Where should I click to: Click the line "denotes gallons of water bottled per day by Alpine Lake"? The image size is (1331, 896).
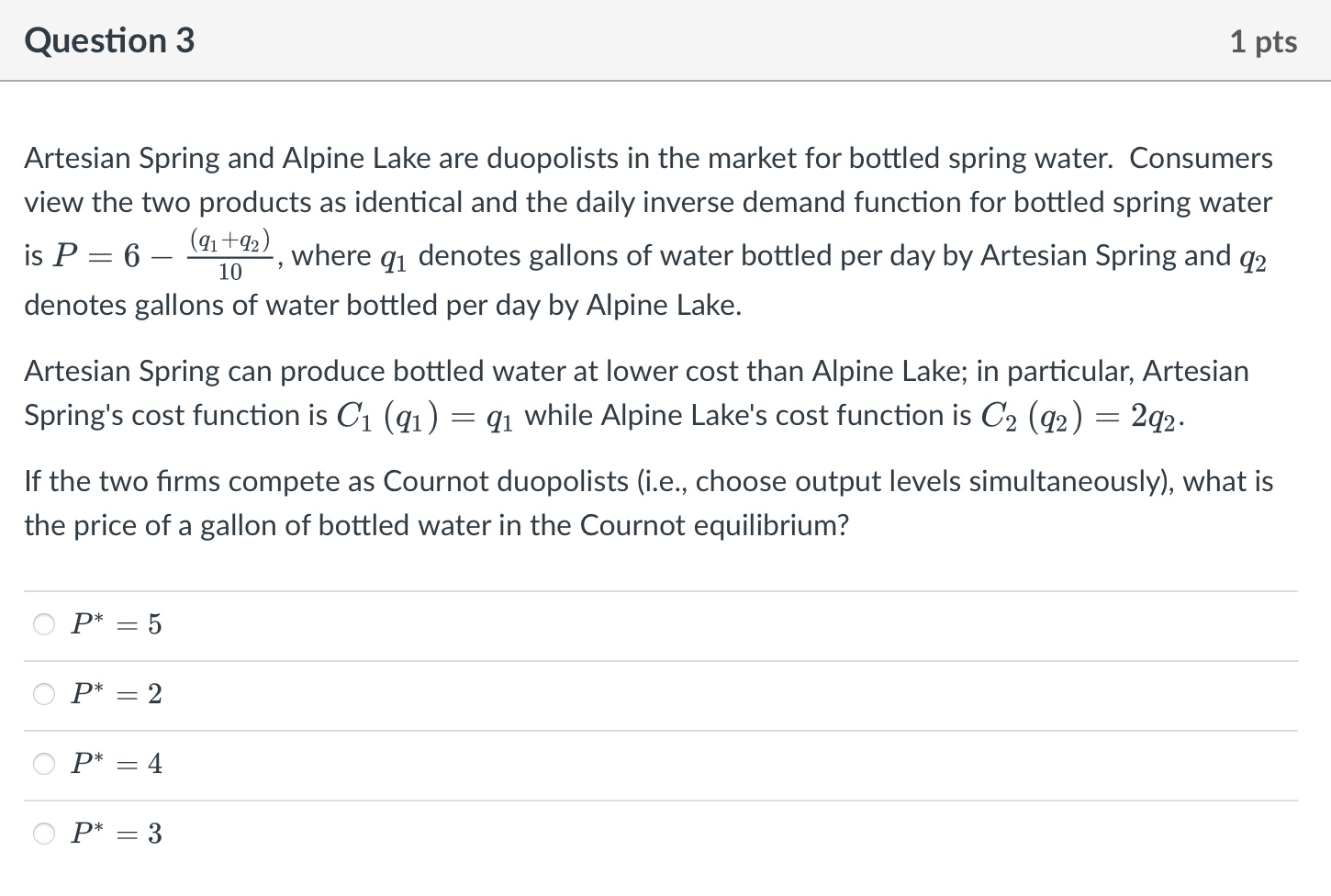pyautogui.click(x=382, y=305)
